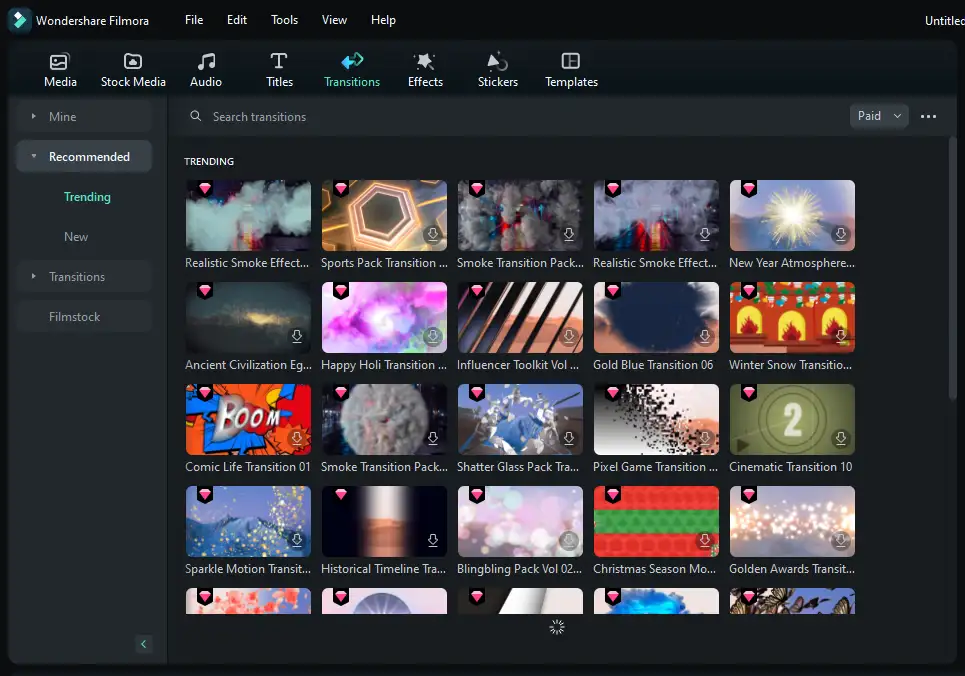Open the Stickers panel
Image resolution: width=965 pixels, height=676 pixels.
click(x=497, y=62)
